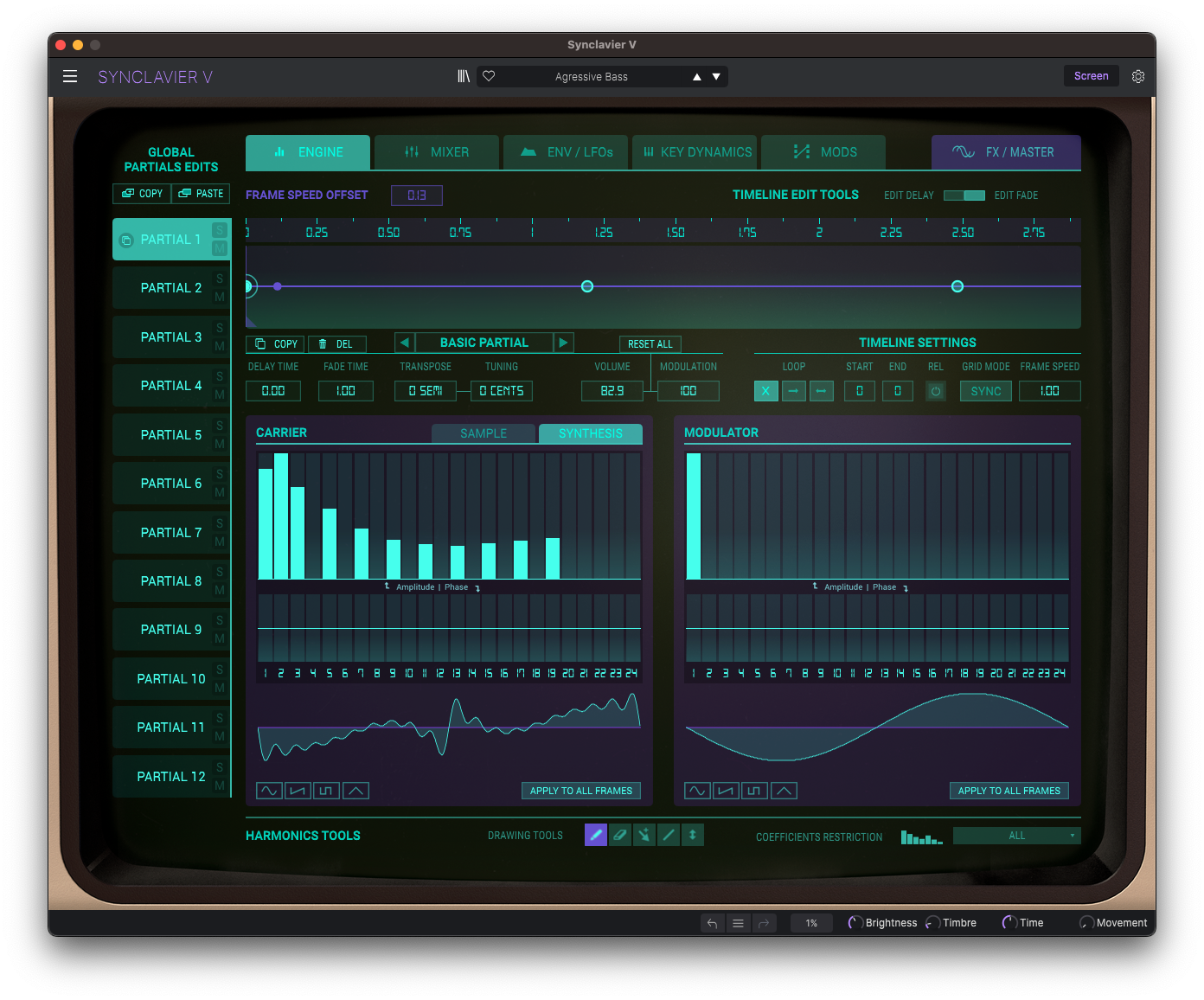Solo Partial 10

point(220,670)
